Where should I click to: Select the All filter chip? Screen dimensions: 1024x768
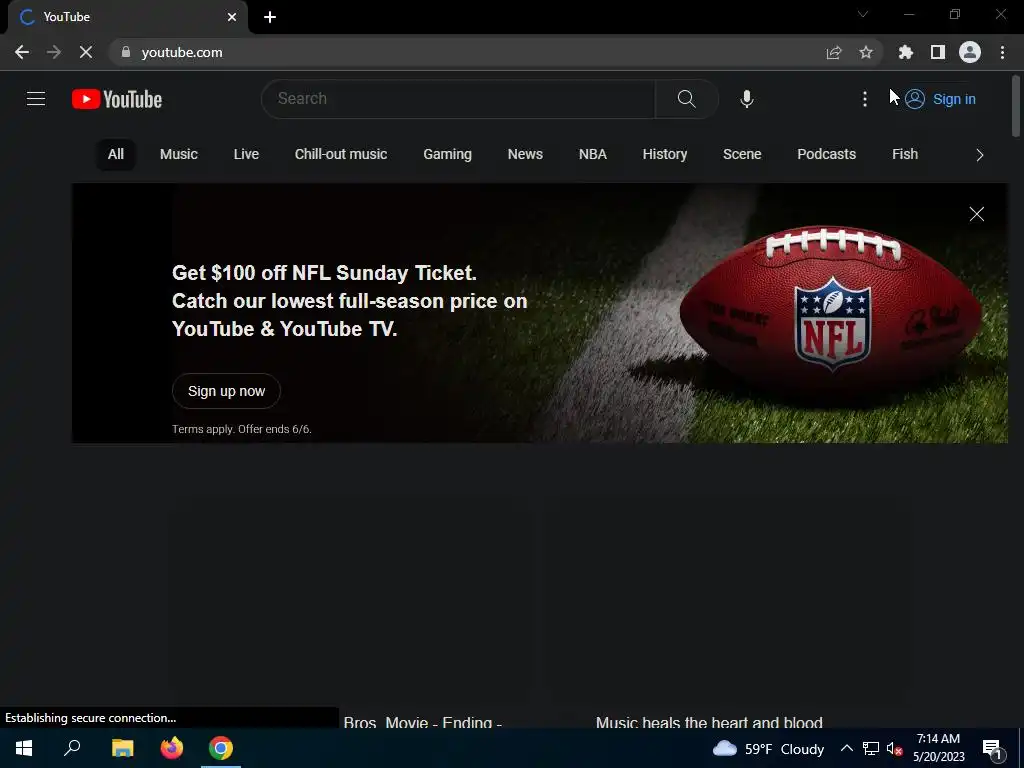[x=116, y=154]
